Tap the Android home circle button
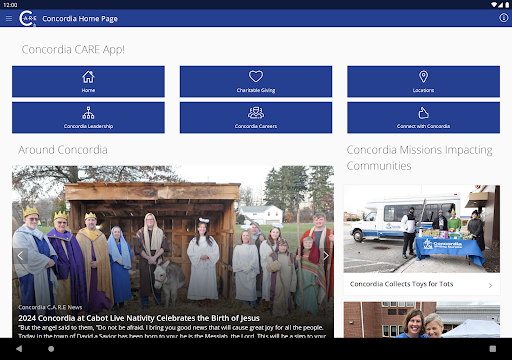The image size is (512, 360). [51, 349]
